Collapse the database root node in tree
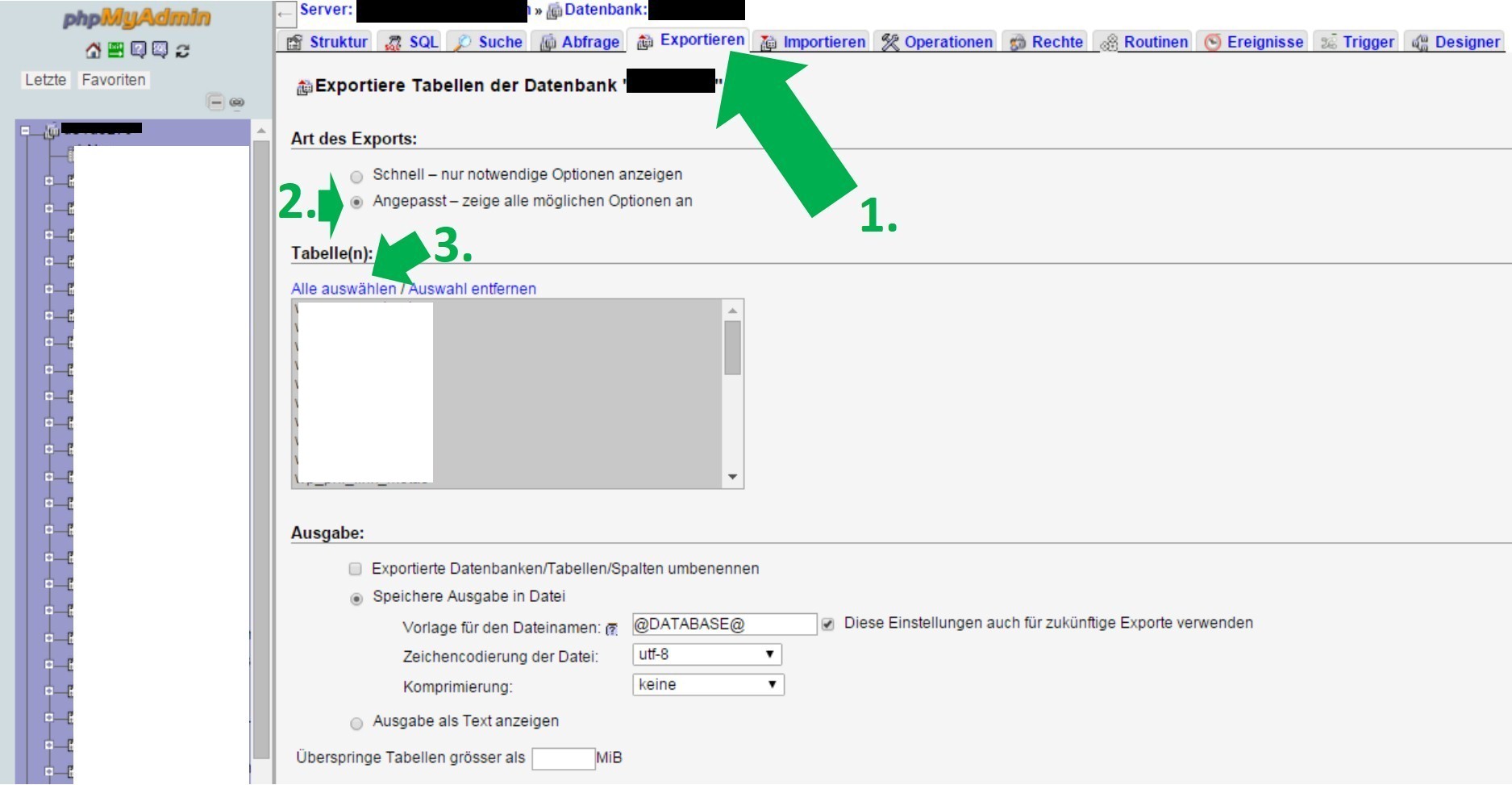 pos(26,130)
